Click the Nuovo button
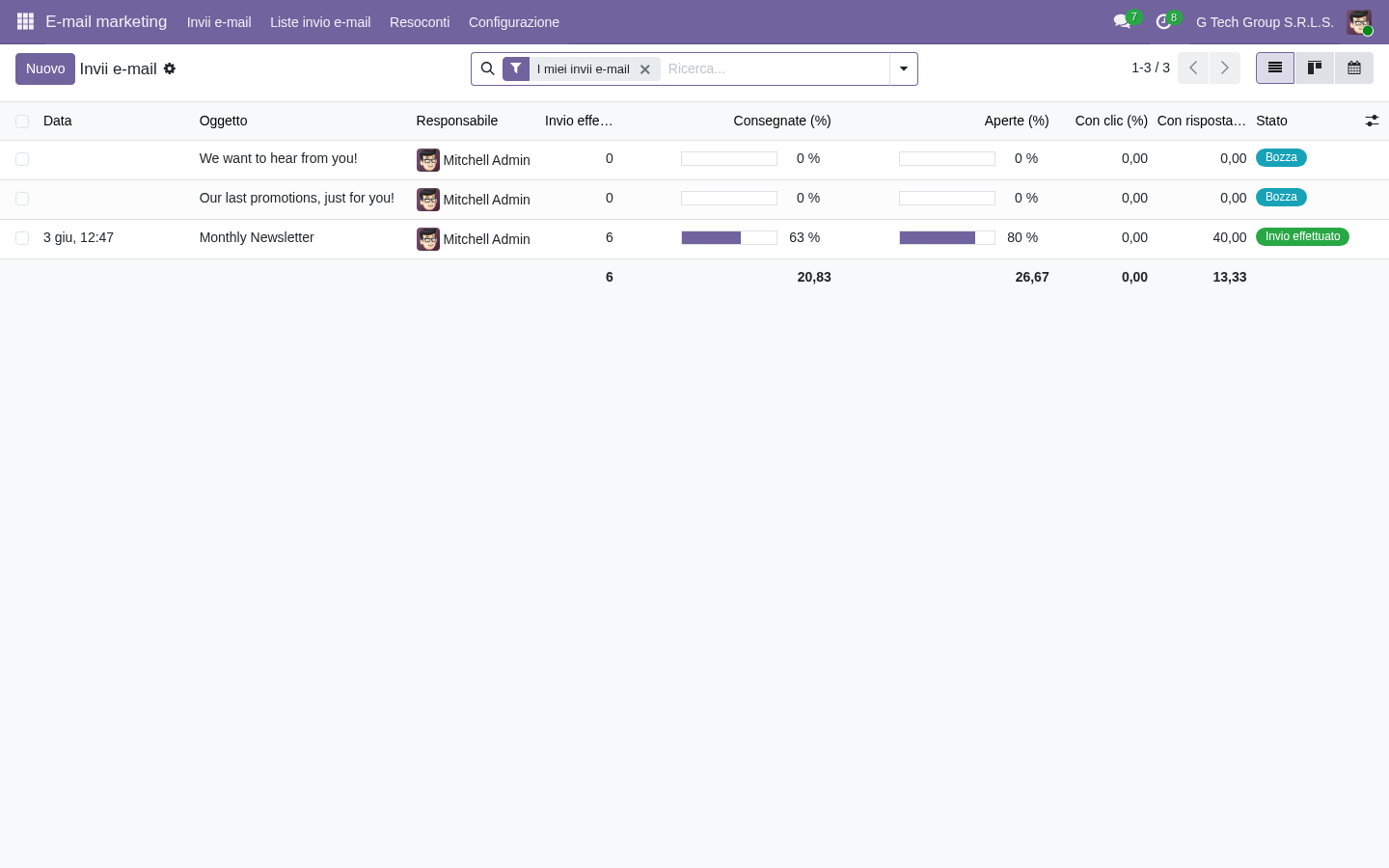The width and height of the screenshot is (1389, 868). click(45, 68)
